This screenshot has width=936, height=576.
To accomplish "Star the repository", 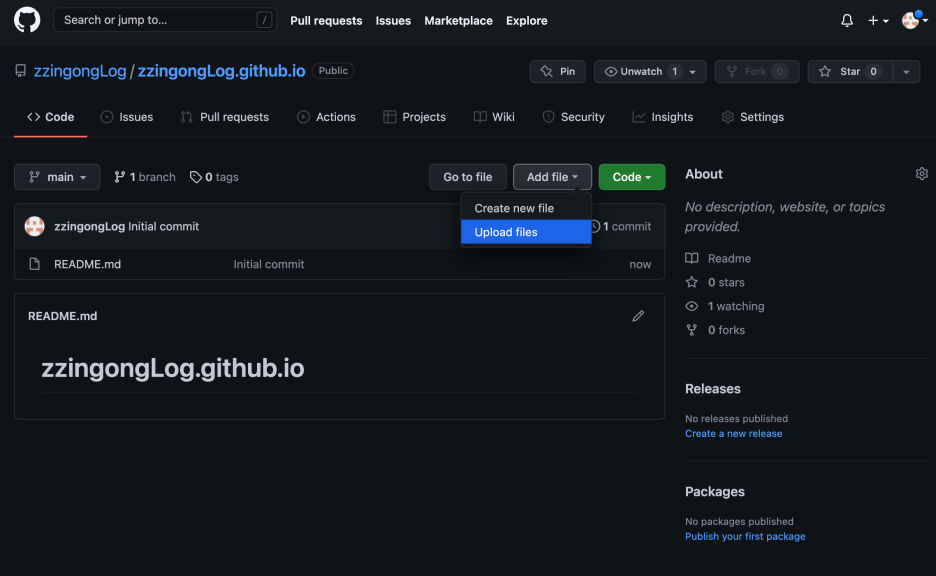I will pyautogui.click(x=850, y=72).
